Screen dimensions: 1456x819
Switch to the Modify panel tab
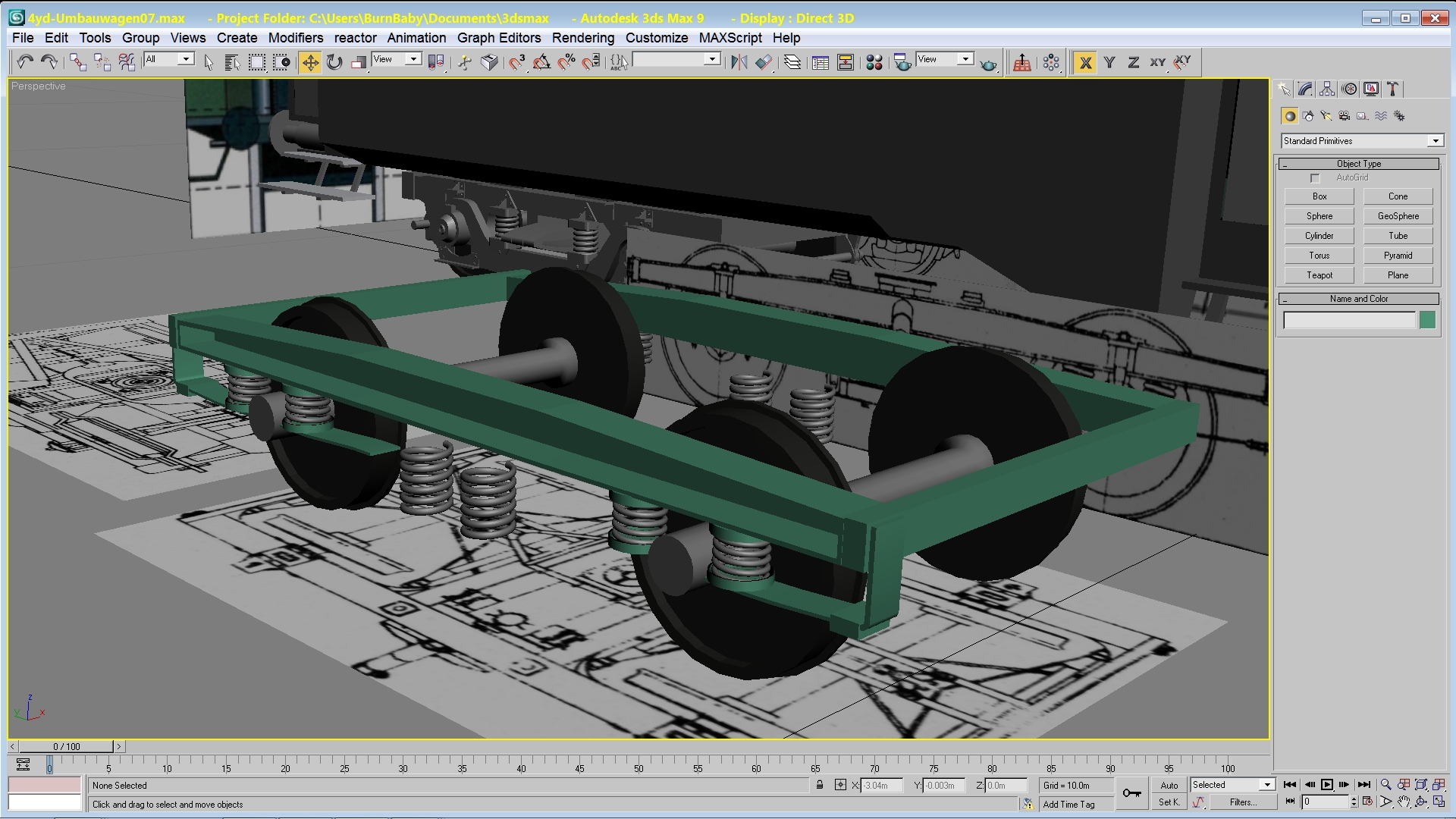[1305, 89]
